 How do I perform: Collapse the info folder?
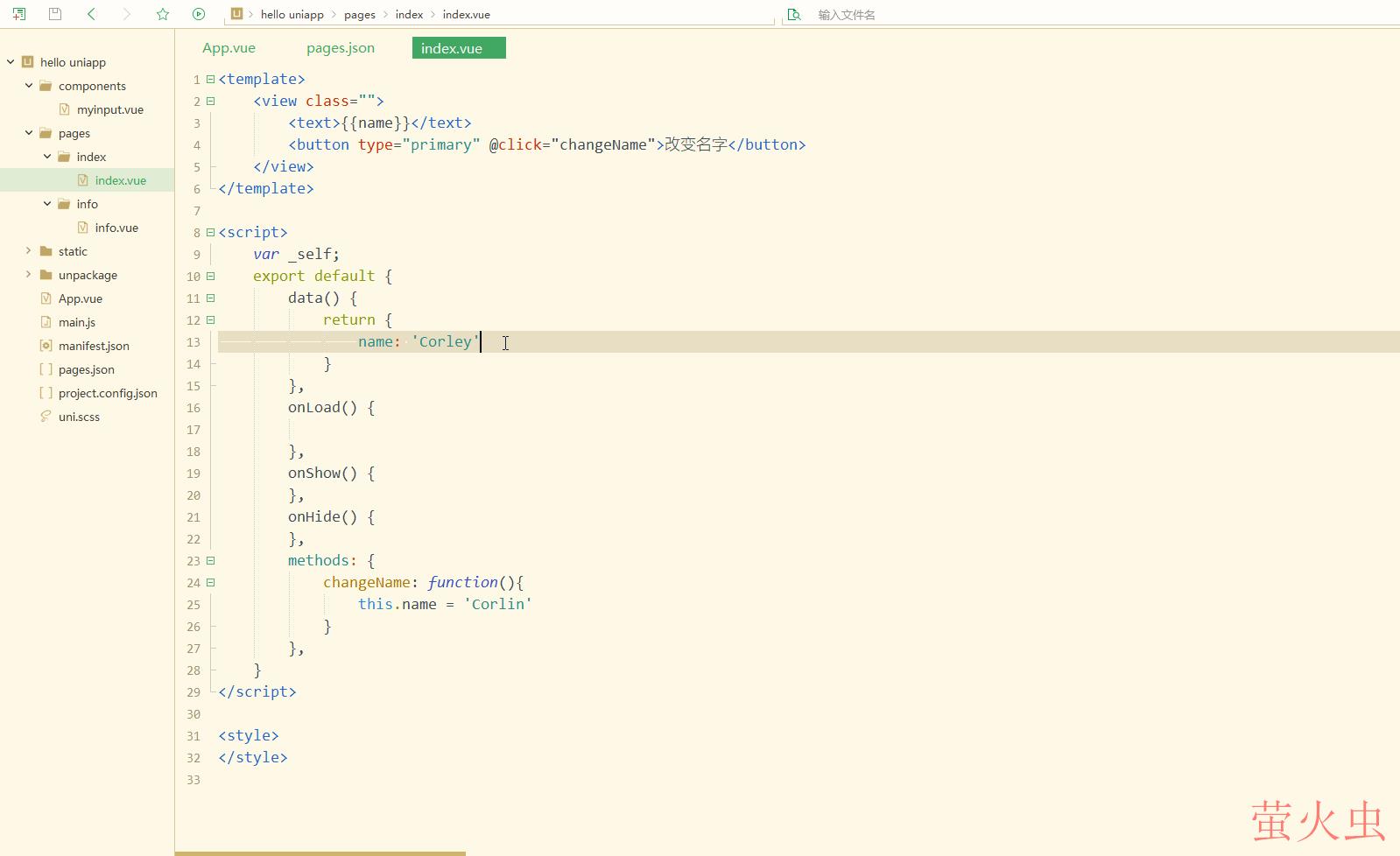(47, 204)
